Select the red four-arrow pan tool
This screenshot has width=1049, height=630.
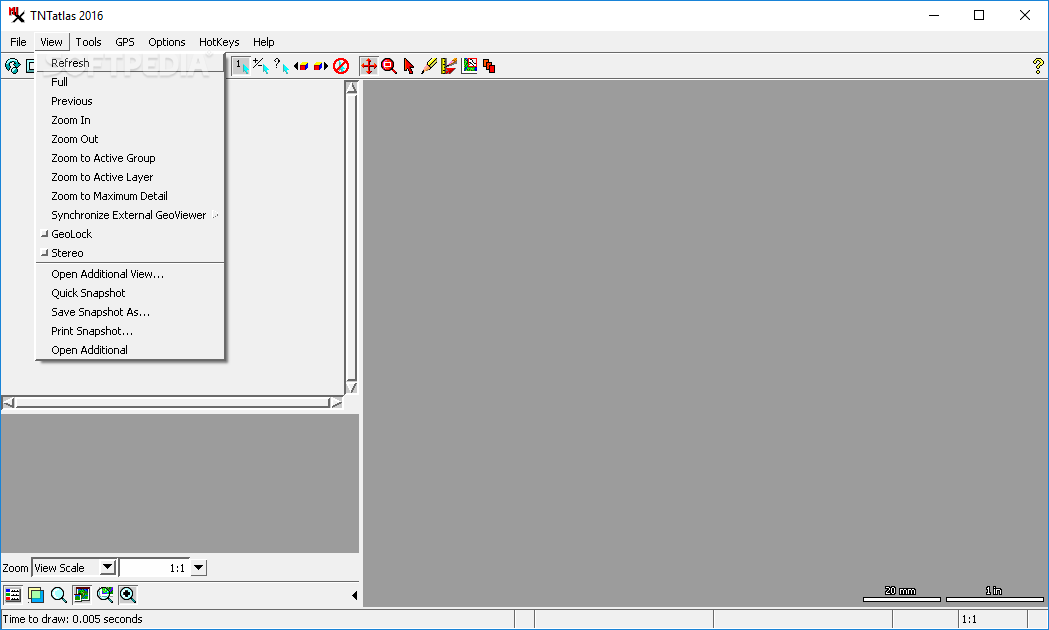click(369, 66)
